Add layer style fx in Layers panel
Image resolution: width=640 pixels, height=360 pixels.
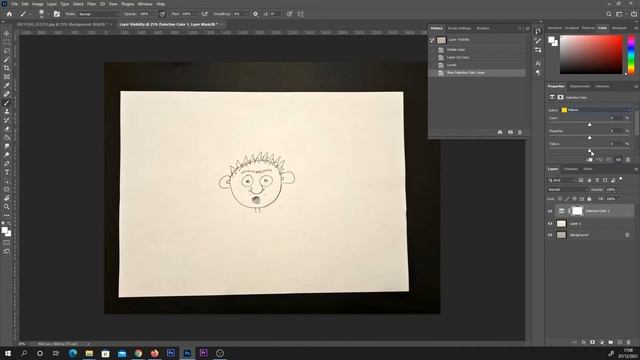(x=584, y=342)
